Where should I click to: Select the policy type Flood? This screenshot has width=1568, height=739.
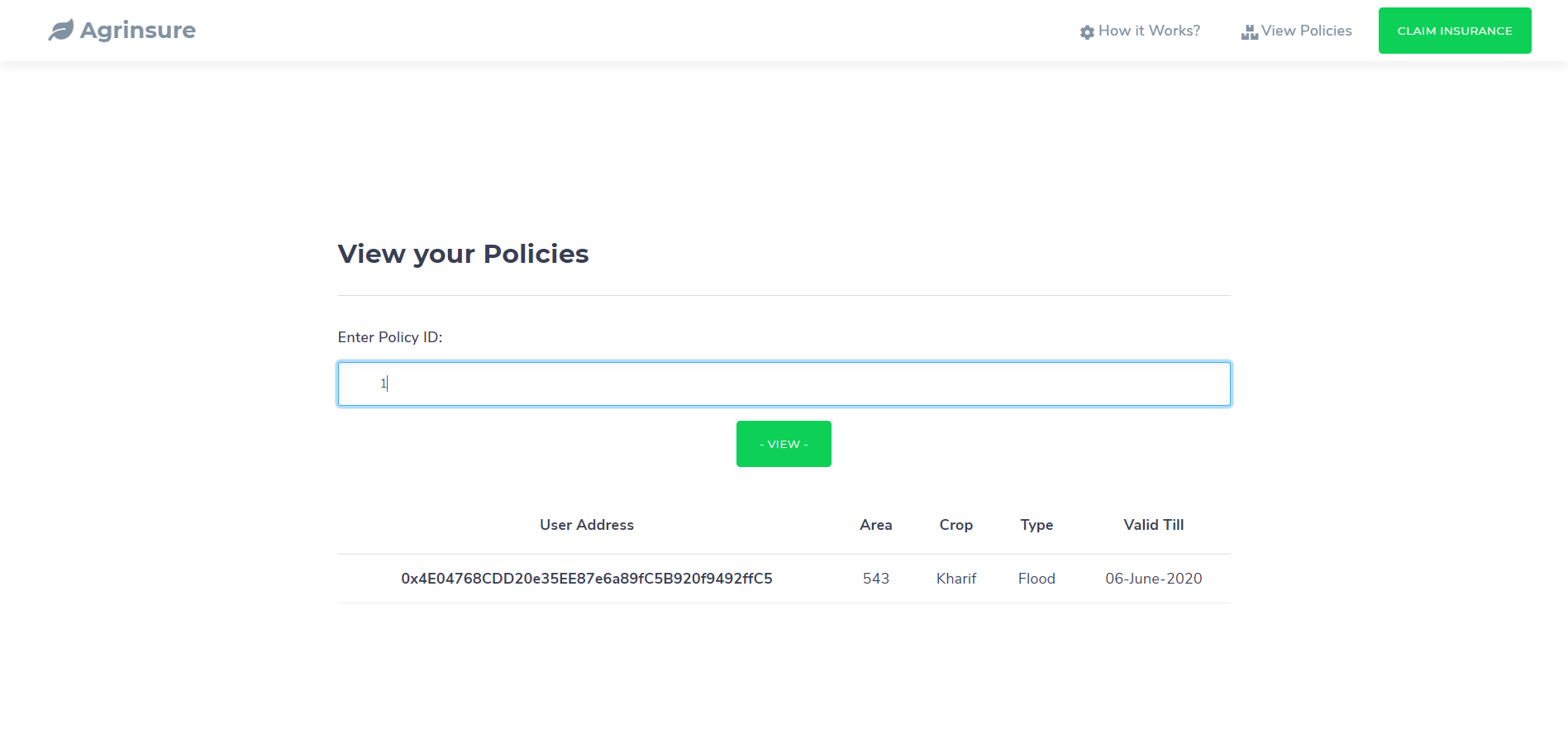(x=1037, y=579)
